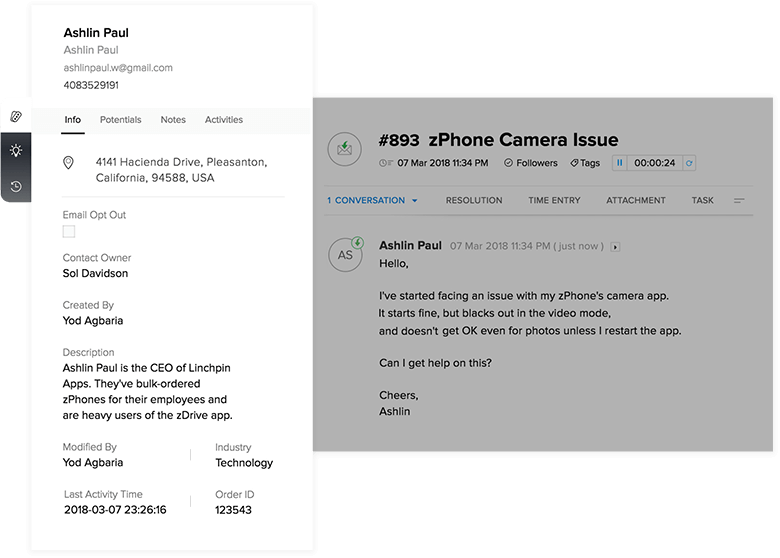Expand the Conversation dropdown arrow
This screenshot has width=780, height=558.
414,200
